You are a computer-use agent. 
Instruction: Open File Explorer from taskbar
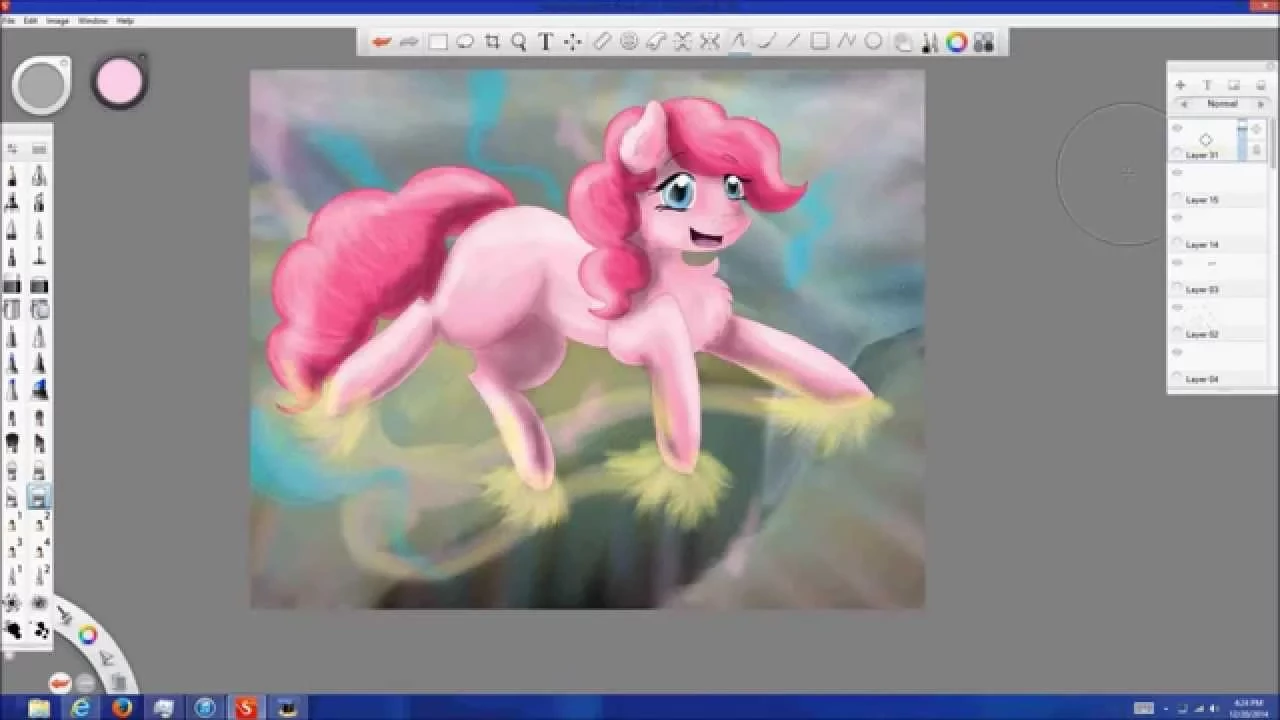click(x=39, y=708)
